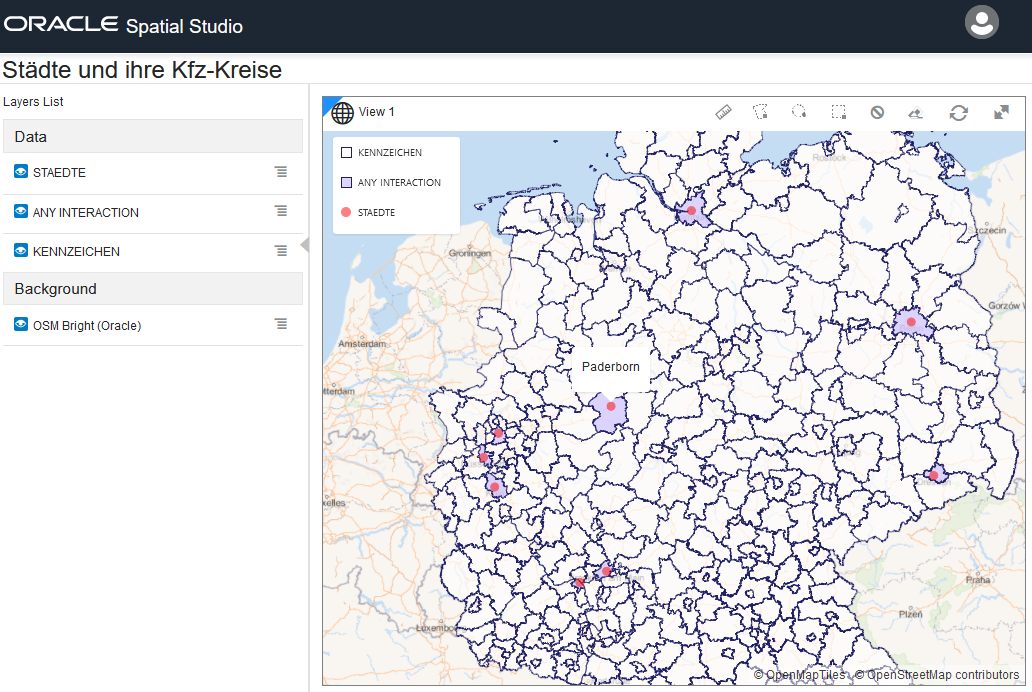Hide the KENNZEICHEN layer using eye icon

[21, 251]
